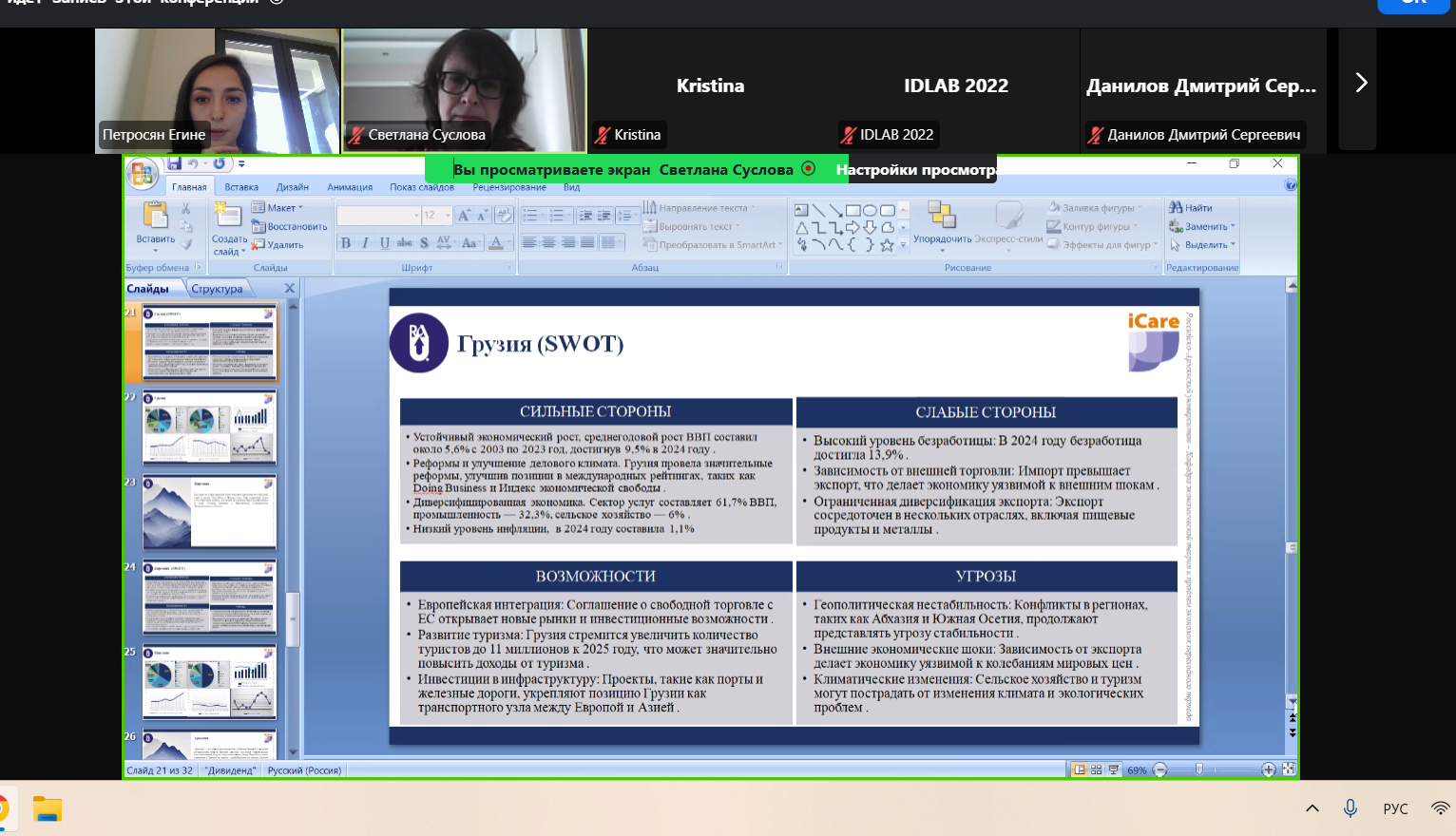Click the Save icon in quick access toolbar
The image size is (1456, 836).
pos(174,164)
